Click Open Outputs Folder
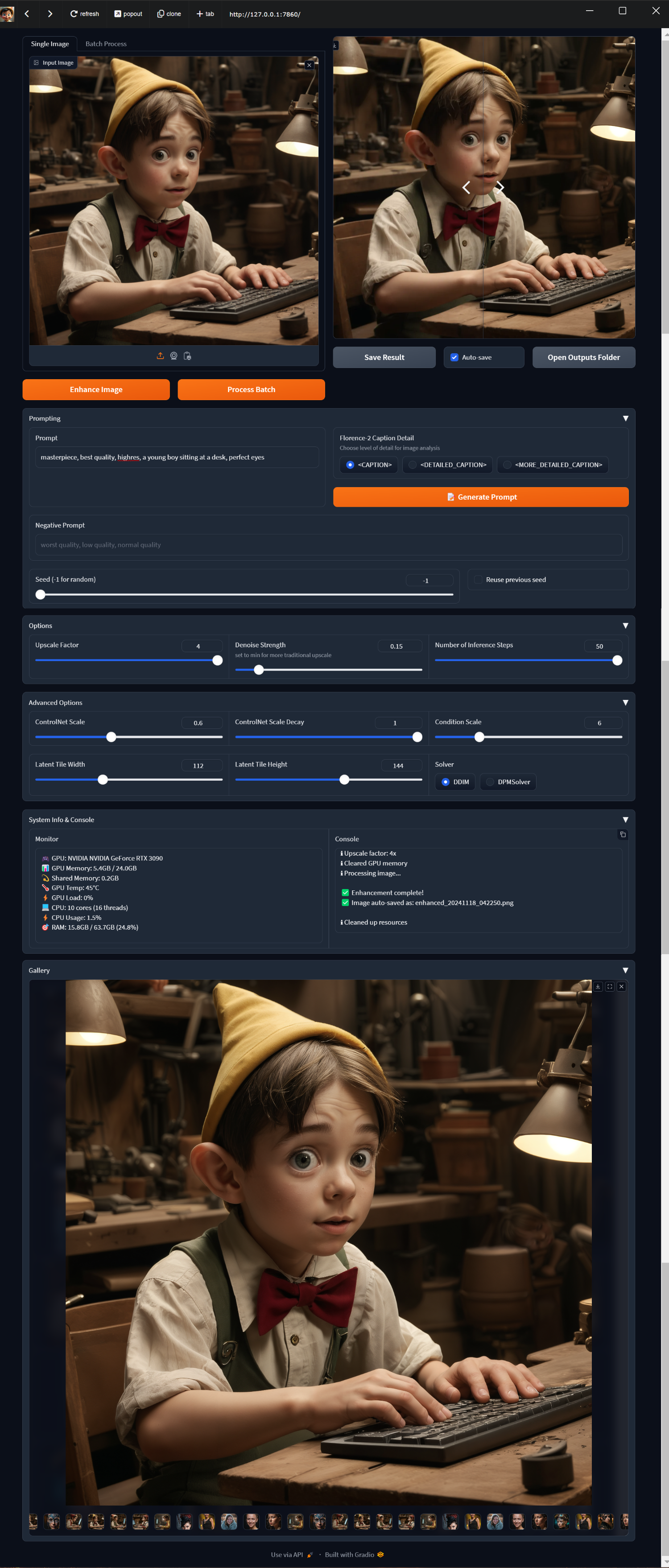Screen dimensions: 669x1568 tap(584, 357)
